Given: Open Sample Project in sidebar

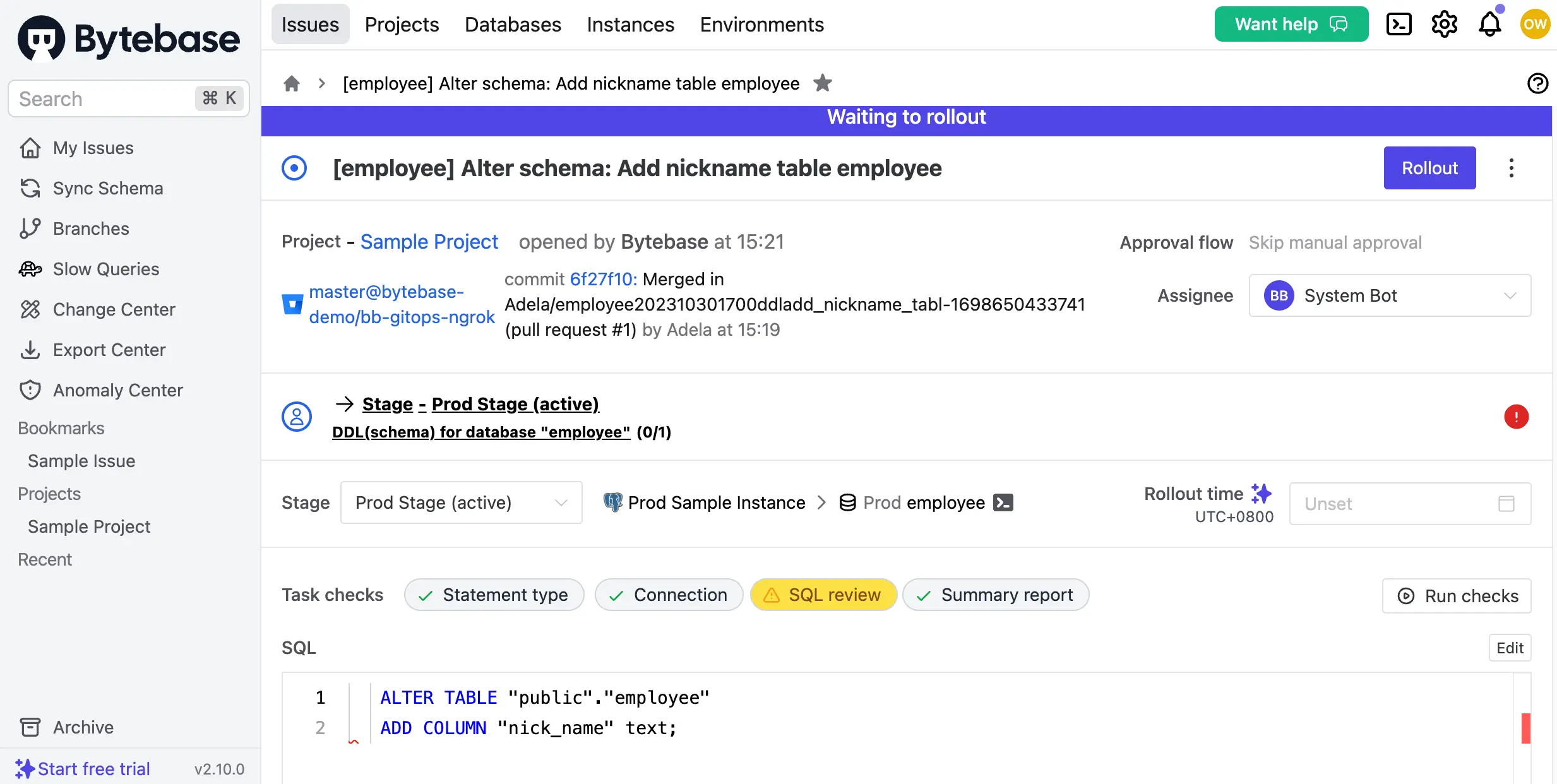Looking at the screenshot, I should [x=89, y=526].
